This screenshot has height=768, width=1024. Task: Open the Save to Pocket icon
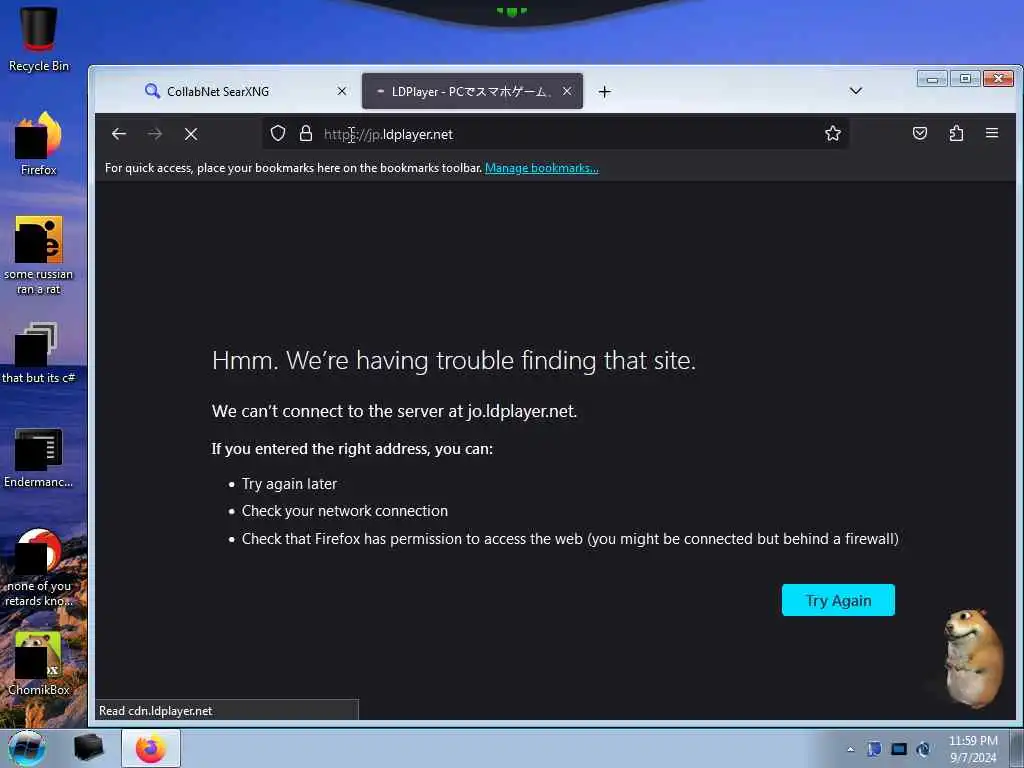(x=920, y=133)
